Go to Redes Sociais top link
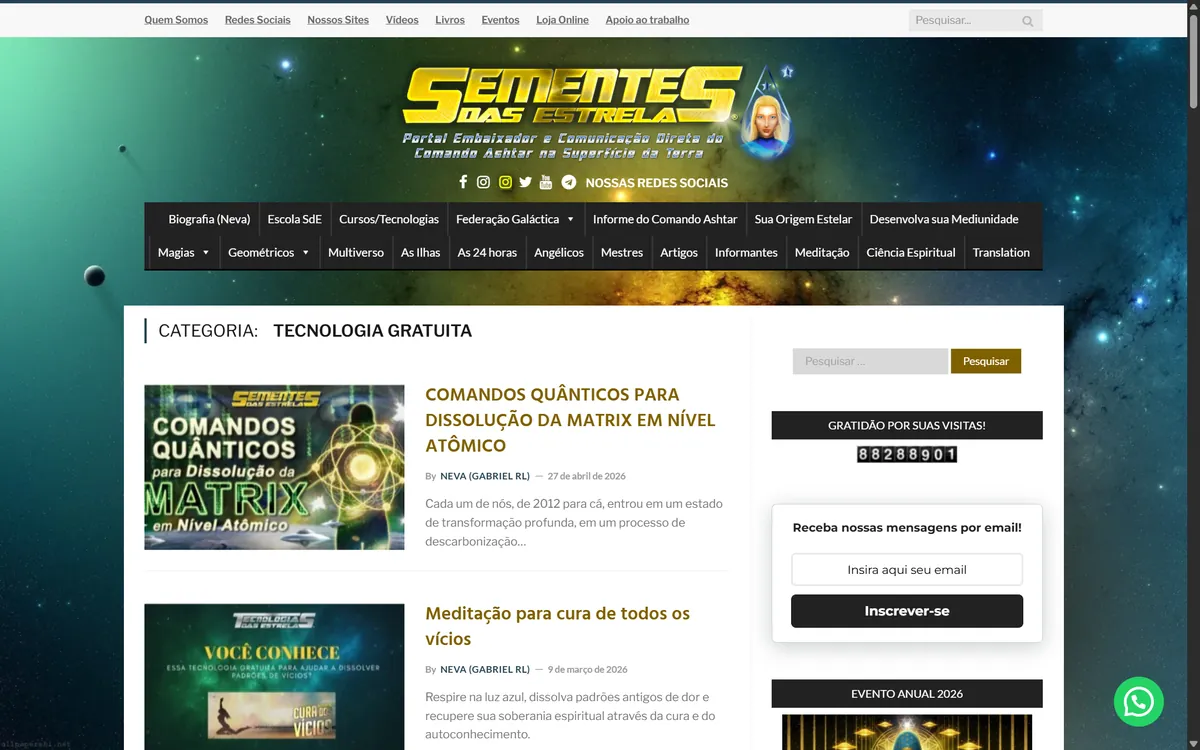The image size is (1200, 750). pos(258,20)
